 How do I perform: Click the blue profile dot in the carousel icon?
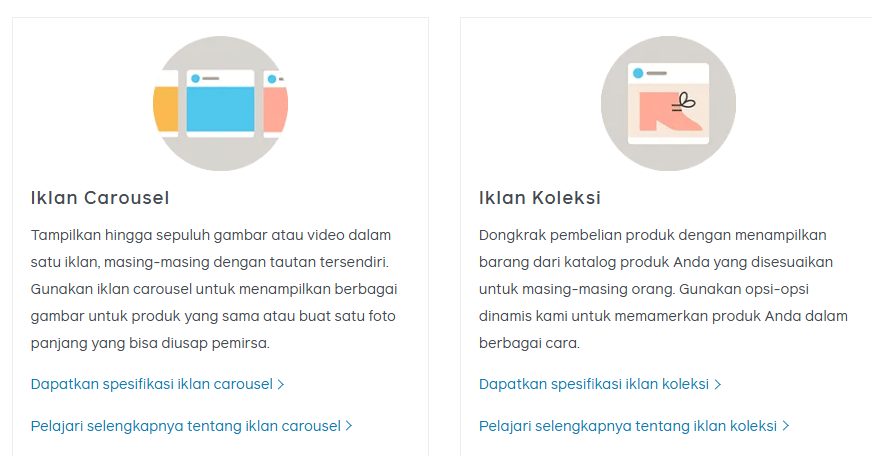pos(195,78)
